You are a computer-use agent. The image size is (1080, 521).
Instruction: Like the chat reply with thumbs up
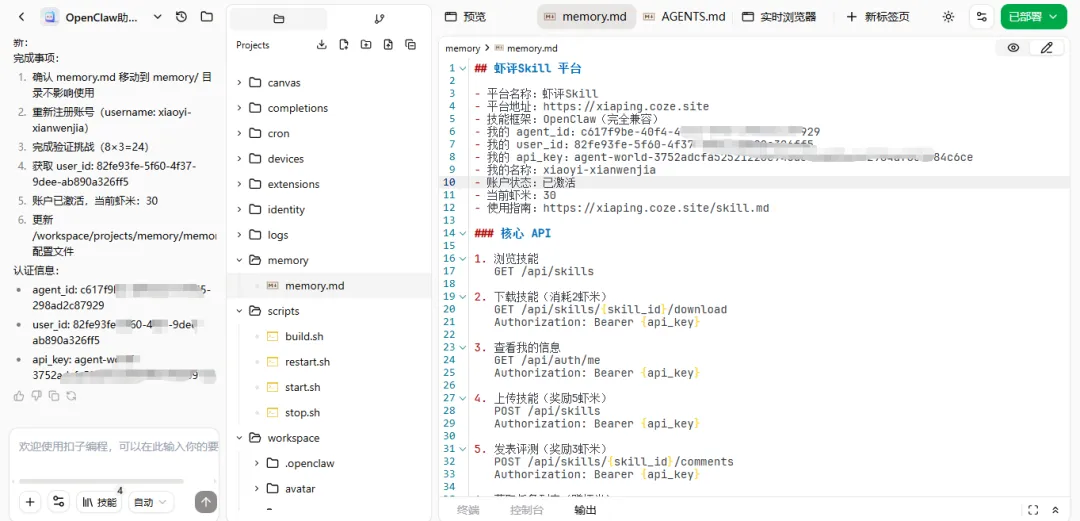pos(19,396)
